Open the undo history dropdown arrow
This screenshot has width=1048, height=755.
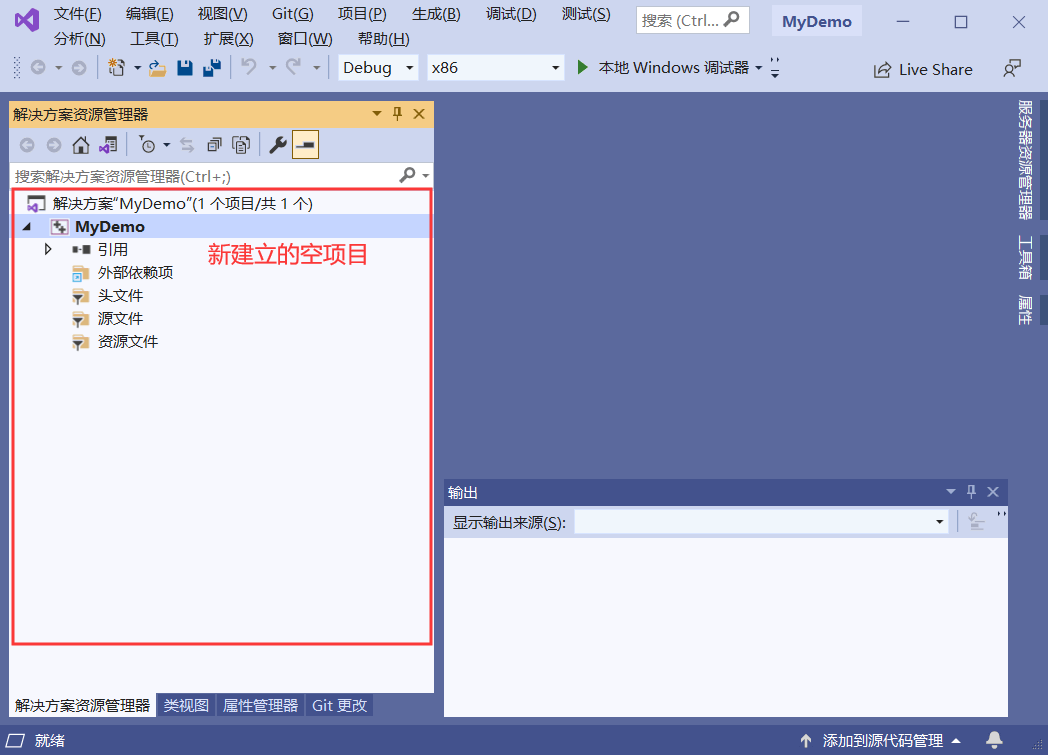[272, 67]
